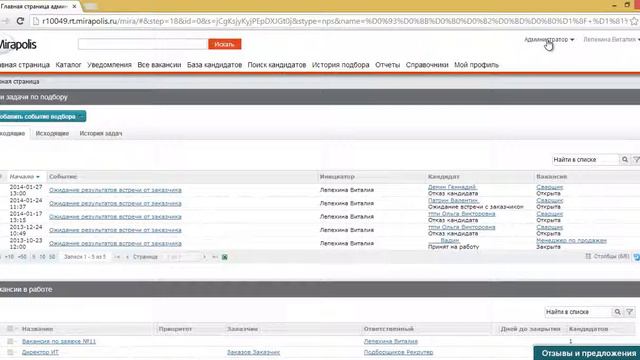The height and width of the screenshot is (360, 640).
Task: Open responsible Лепехина Виталия in vacancies table
Action: click(x=391, y=341)
